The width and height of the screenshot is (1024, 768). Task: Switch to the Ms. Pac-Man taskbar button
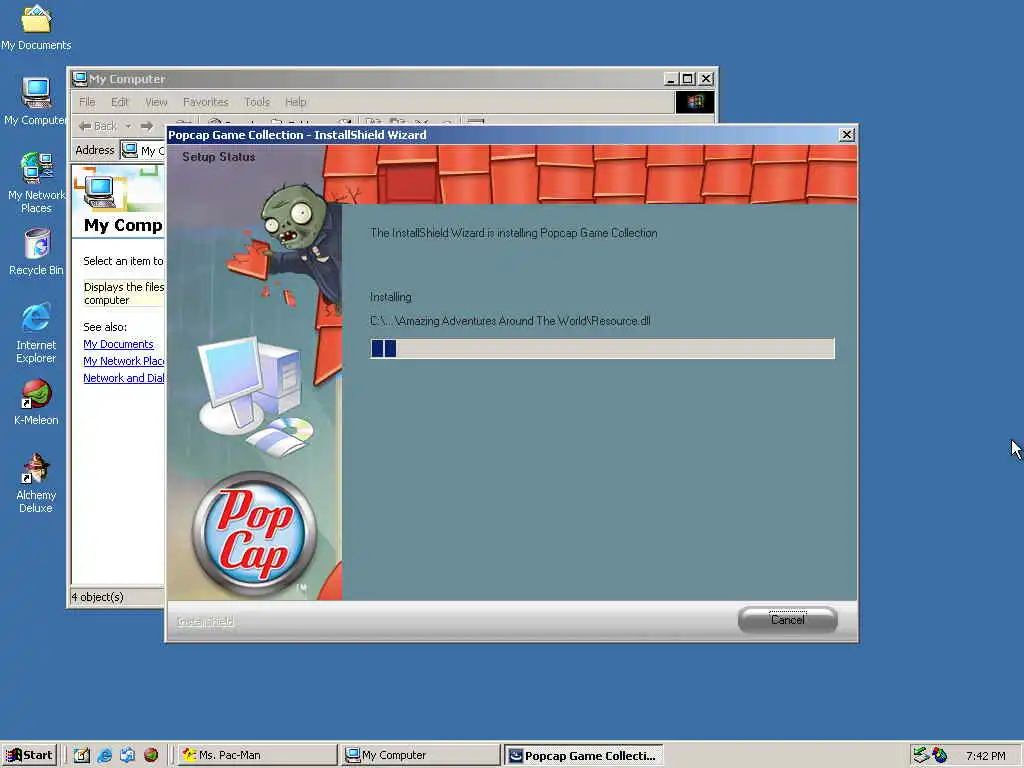coord(257,755)
